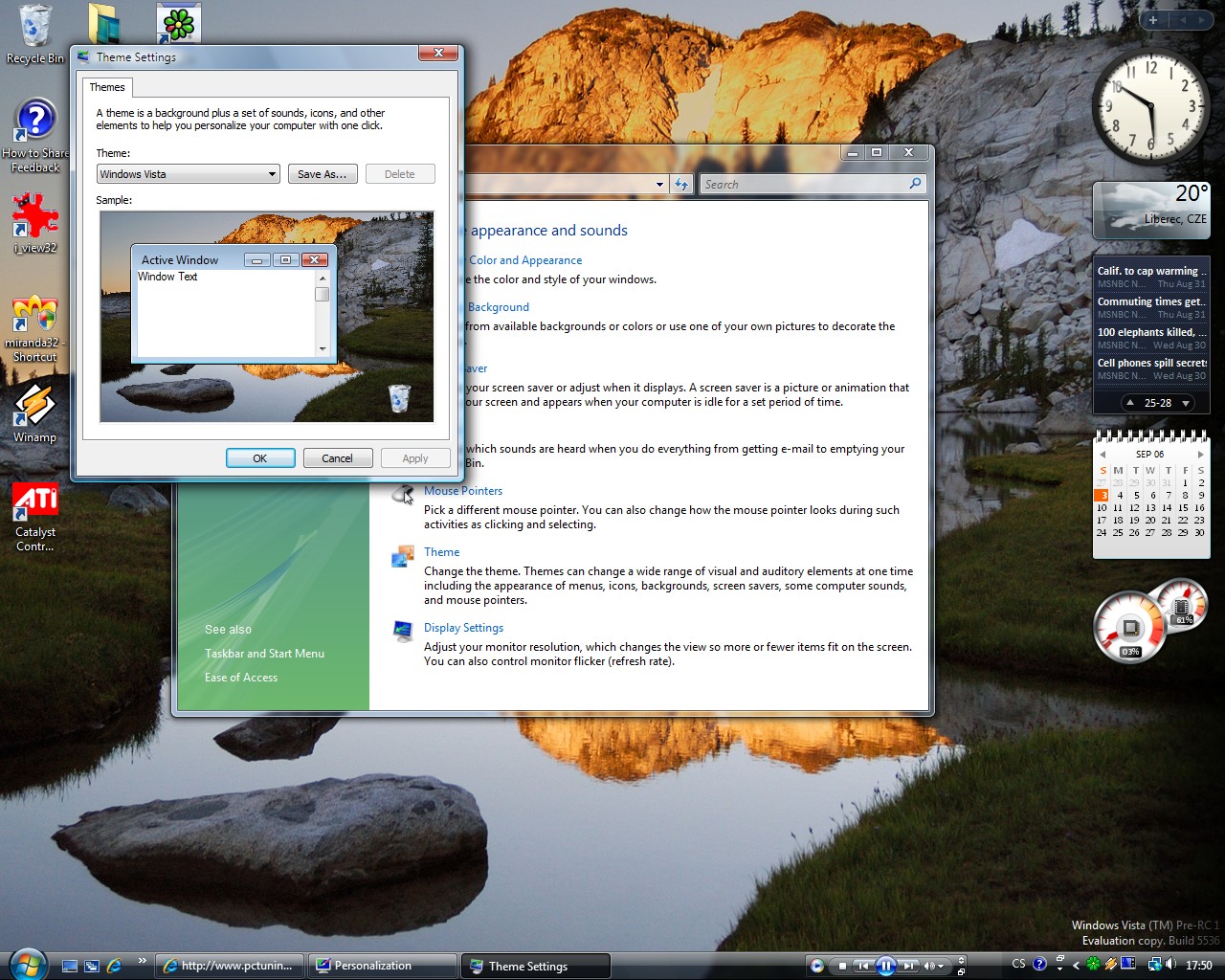This screenshot has width=1225, height=980.
Task: Click the Mouse Pointers icon
Action: [x=403, y=496]
